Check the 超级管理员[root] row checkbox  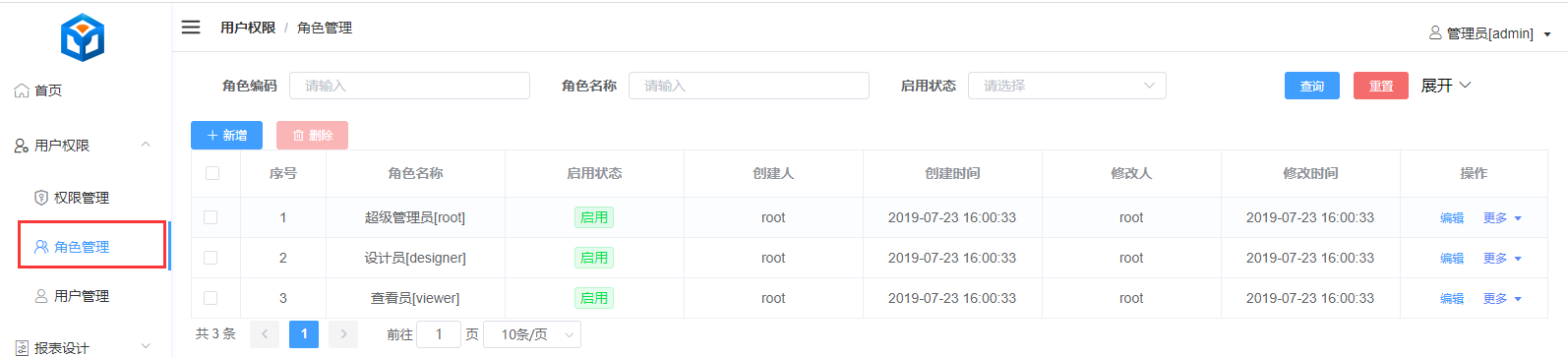click(x=211, y=217)
